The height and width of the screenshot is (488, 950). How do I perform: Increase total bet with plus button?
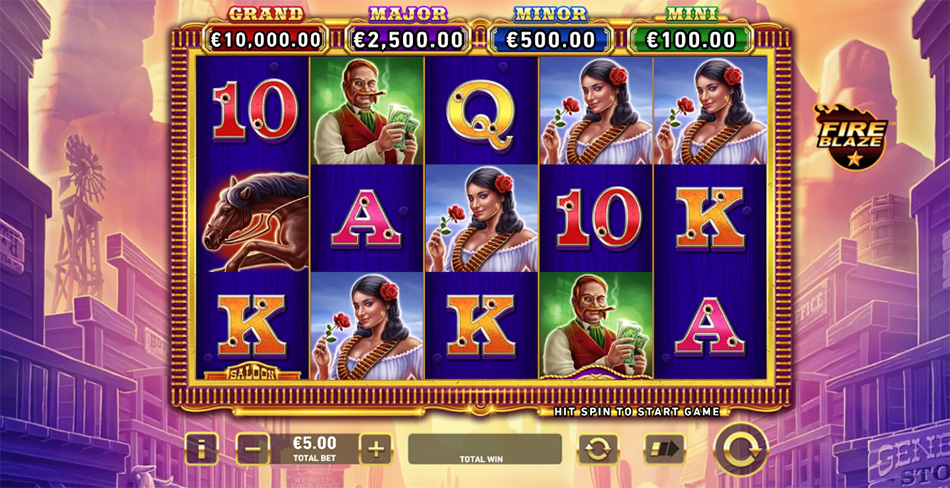[376, 449]
